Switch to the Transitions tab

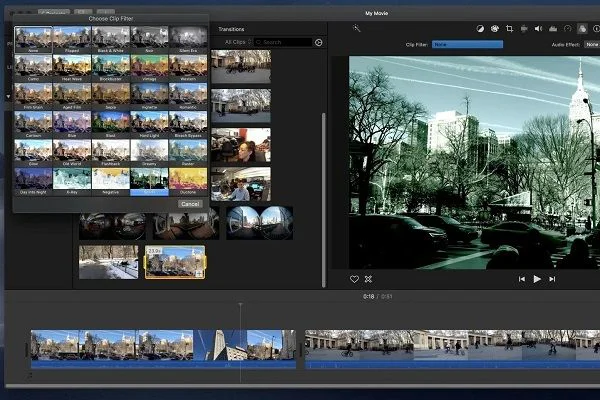(x=231, y=29)
